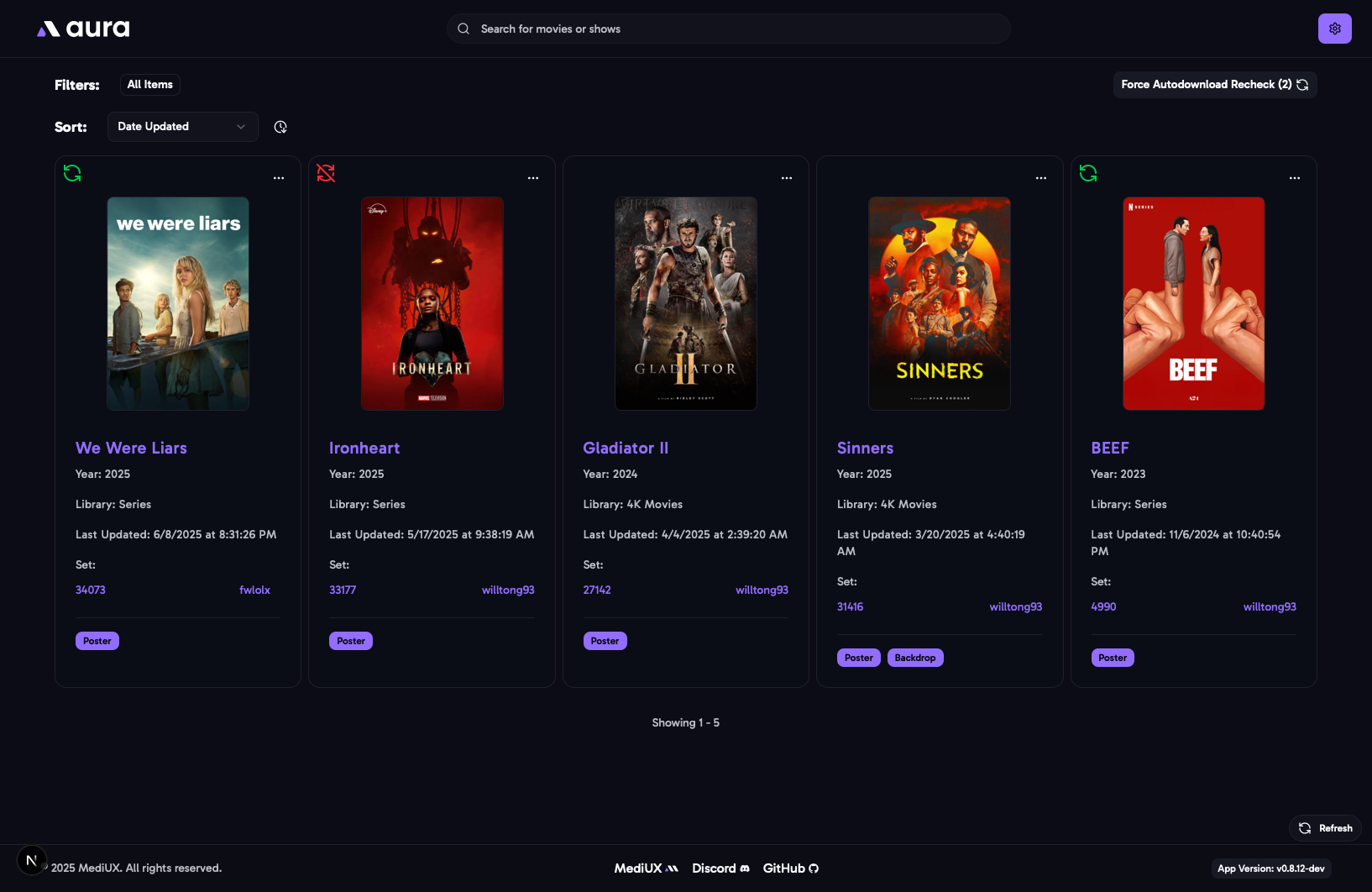1372x892 pixels.
Task: Click Year: 2023 on BEEF card
Action: (x=1118, y=475)
